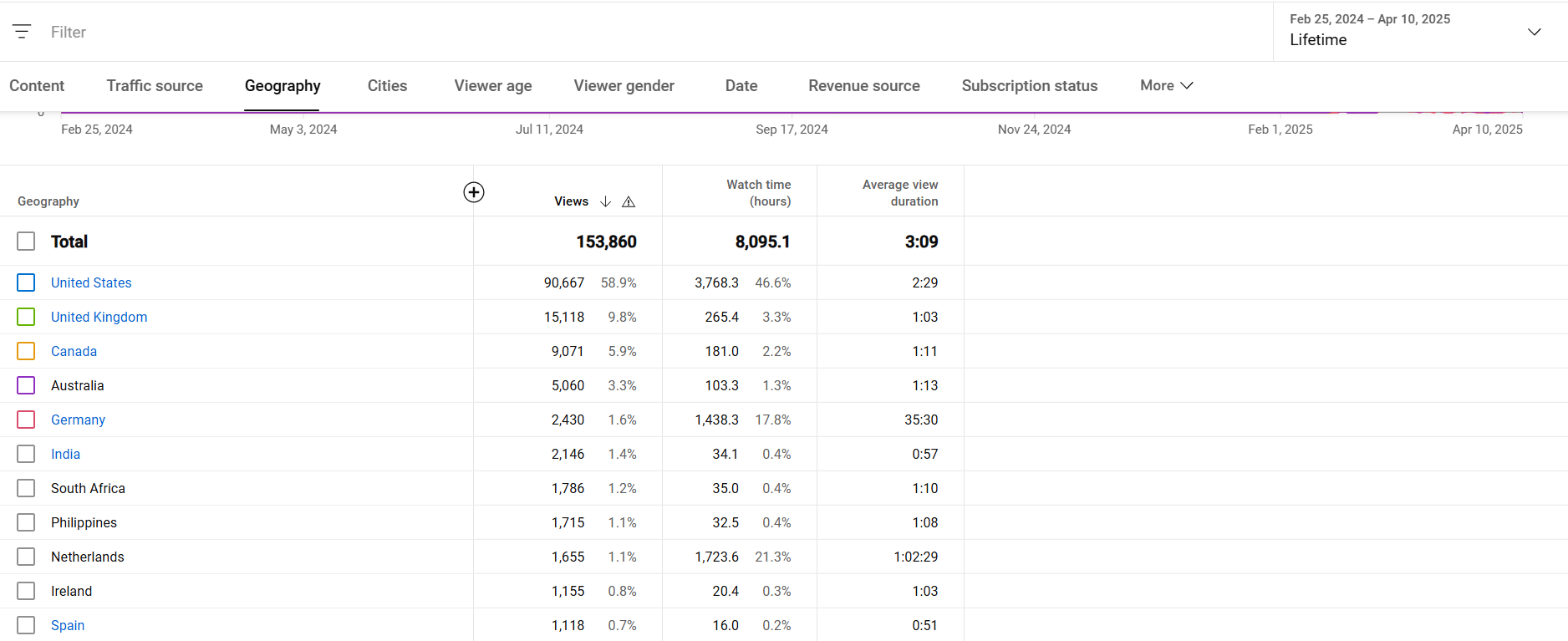The width and height of the screenshot is (1568, 641).
Task: Switch to the Traffic source tab
Action: 155,85
